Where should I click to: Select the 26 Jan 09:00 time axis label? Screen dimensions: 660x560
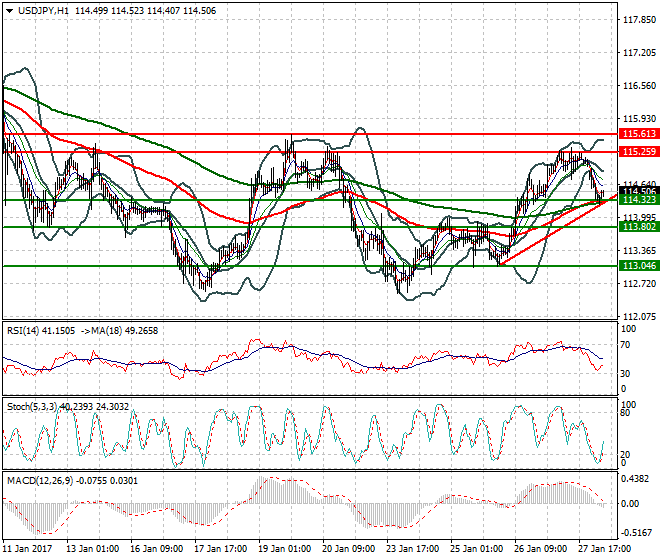tap(540, 549)
